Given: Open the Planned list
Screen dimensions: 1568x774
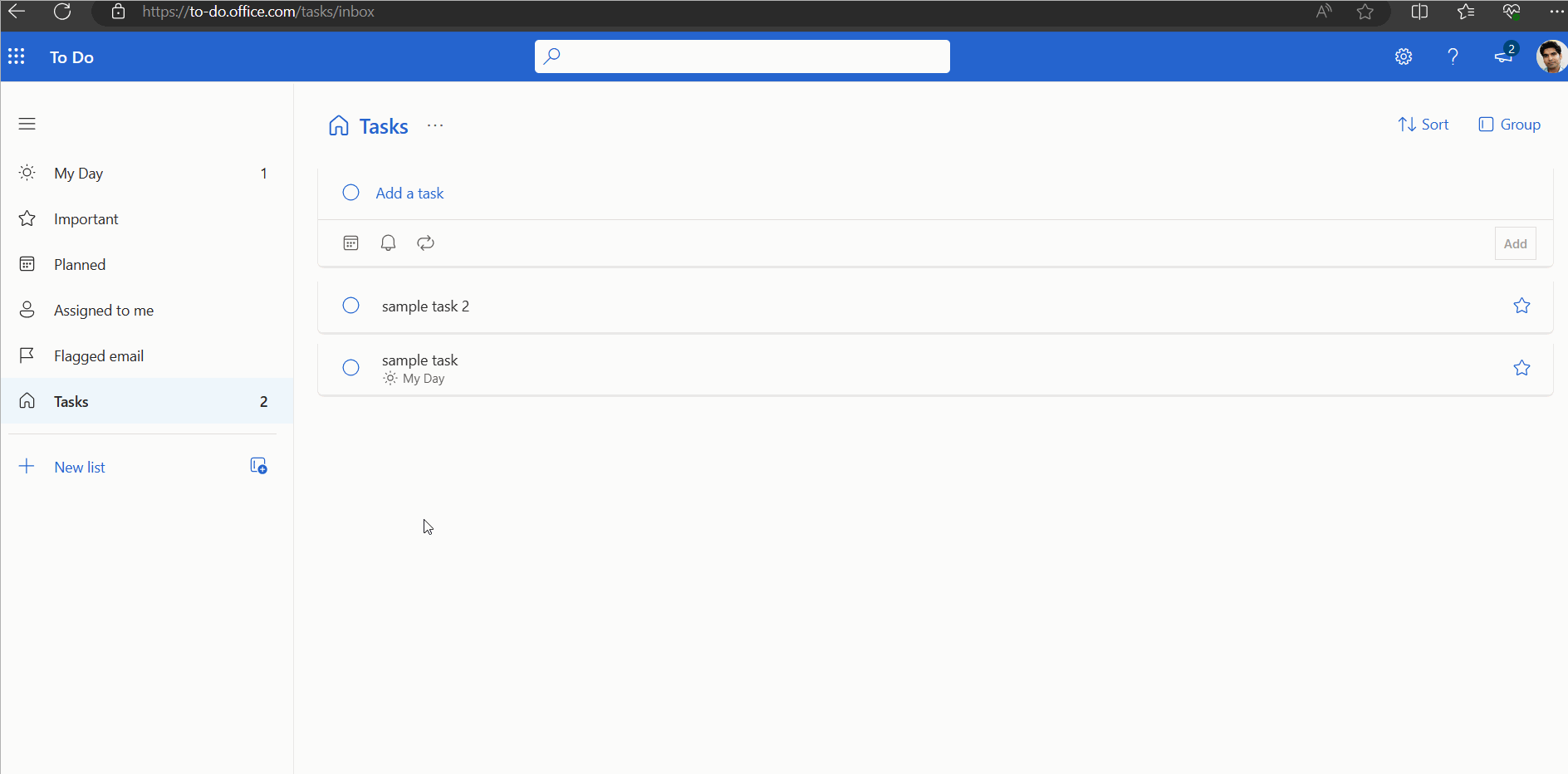Looking at the screenshot, I should tap(79, 264).
